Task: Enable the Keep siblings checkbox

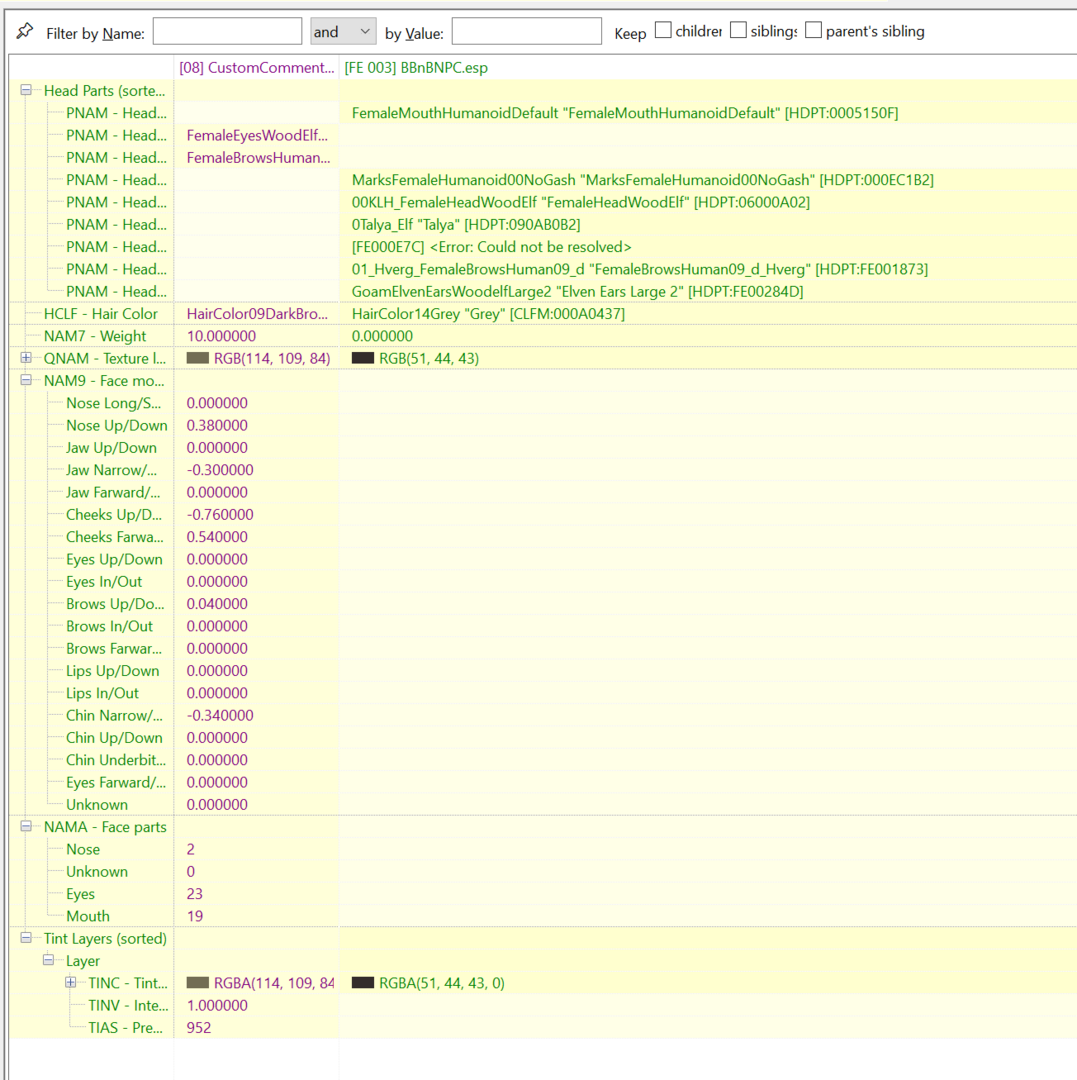Action: pyautogui.click(x=738, y=30)
